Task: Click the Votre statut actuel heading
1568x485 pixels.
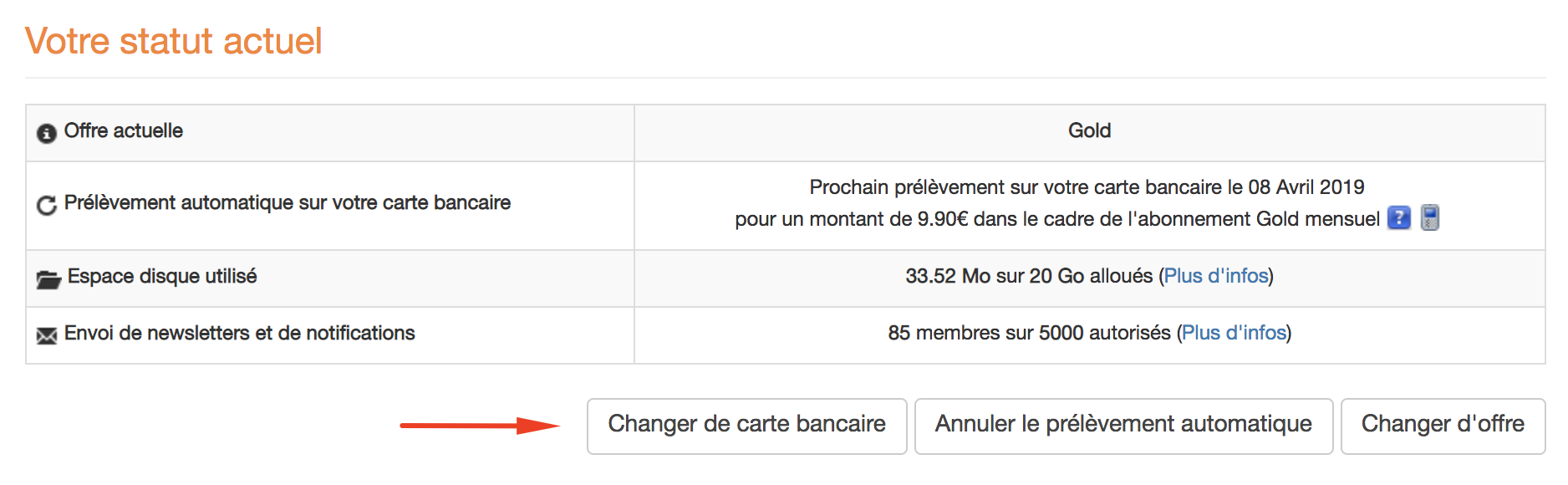Action: tap(173, 41)
